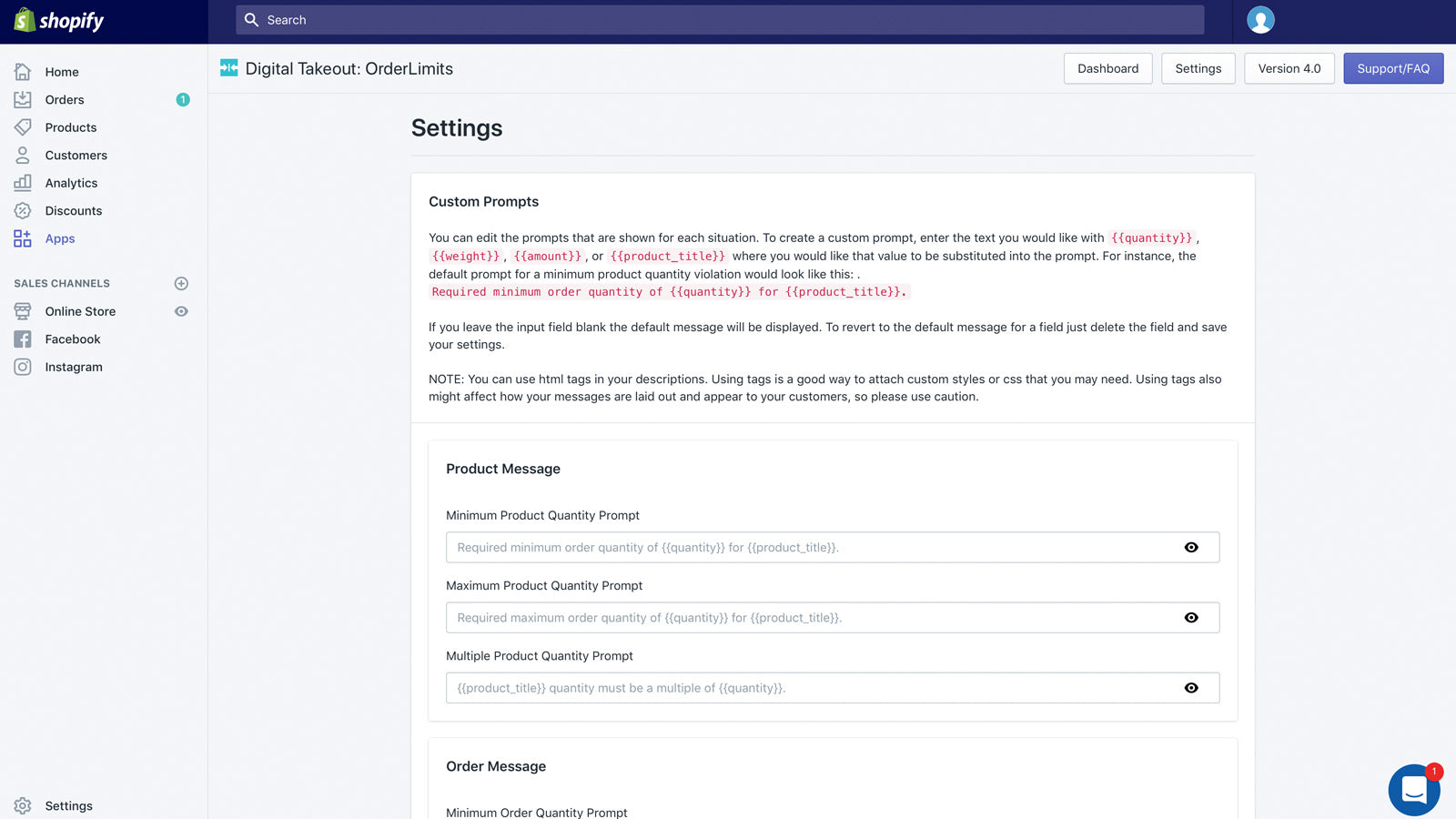Image resolution: width=1456 pixels, height=819 pixels.
Task: View Online Store using eye icon
Action: click(181, 311)
